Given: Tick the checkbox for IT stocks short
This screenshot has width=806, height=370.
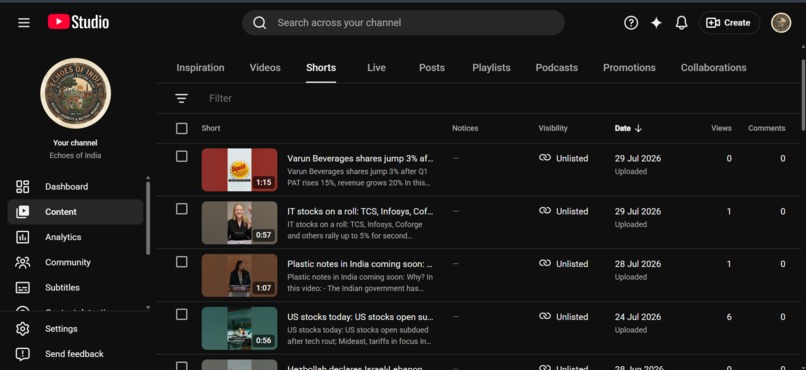Looking at the screenshot, I should tap(181, 209).
